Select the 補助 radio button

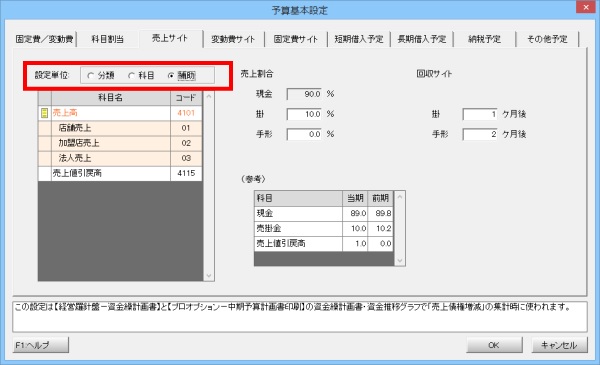click(x=171, y=75)
